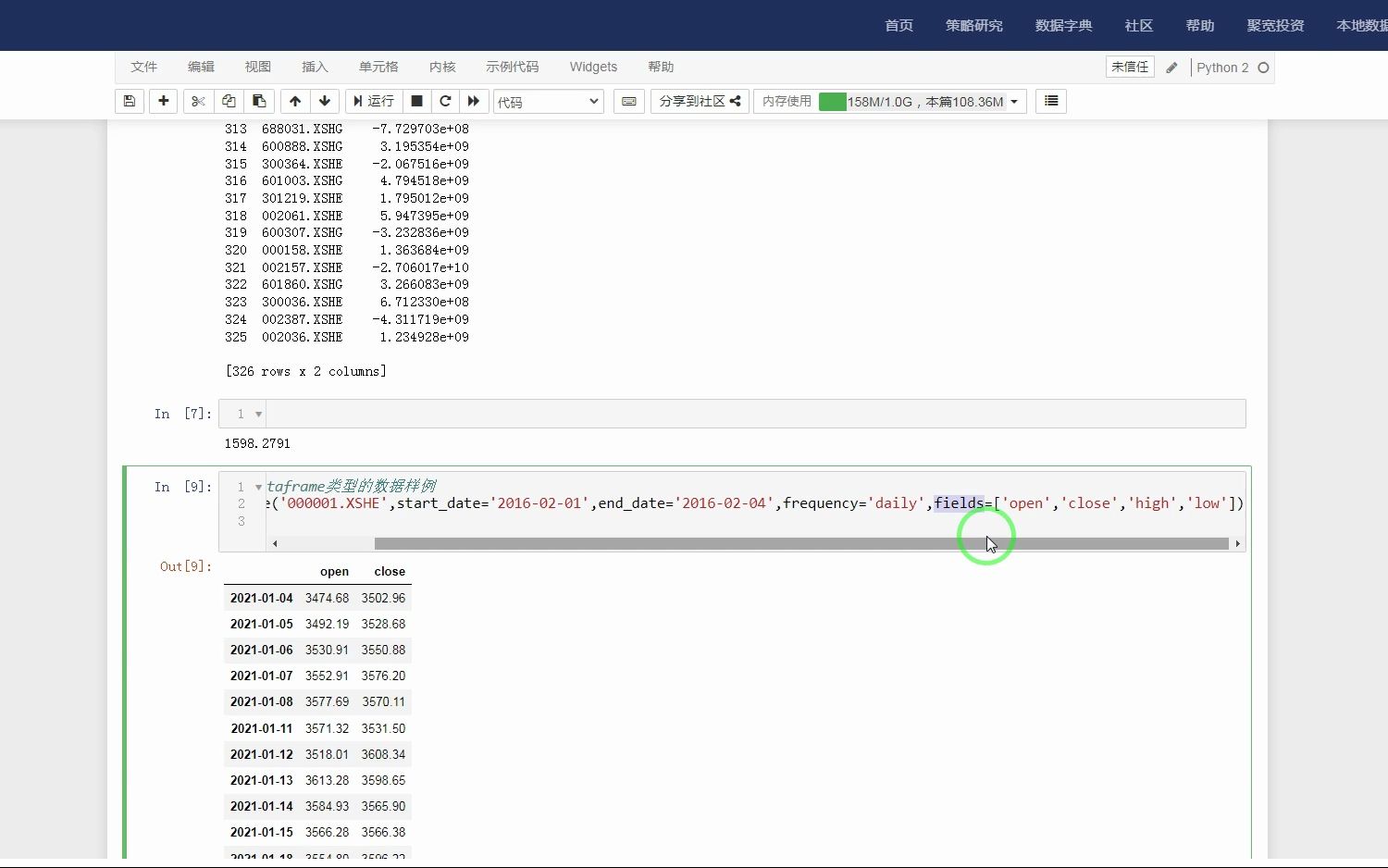1388x868 pixels.
Task: Click the right arrow of cell In [9] scrollbar
Action: tap(1237, 543)
